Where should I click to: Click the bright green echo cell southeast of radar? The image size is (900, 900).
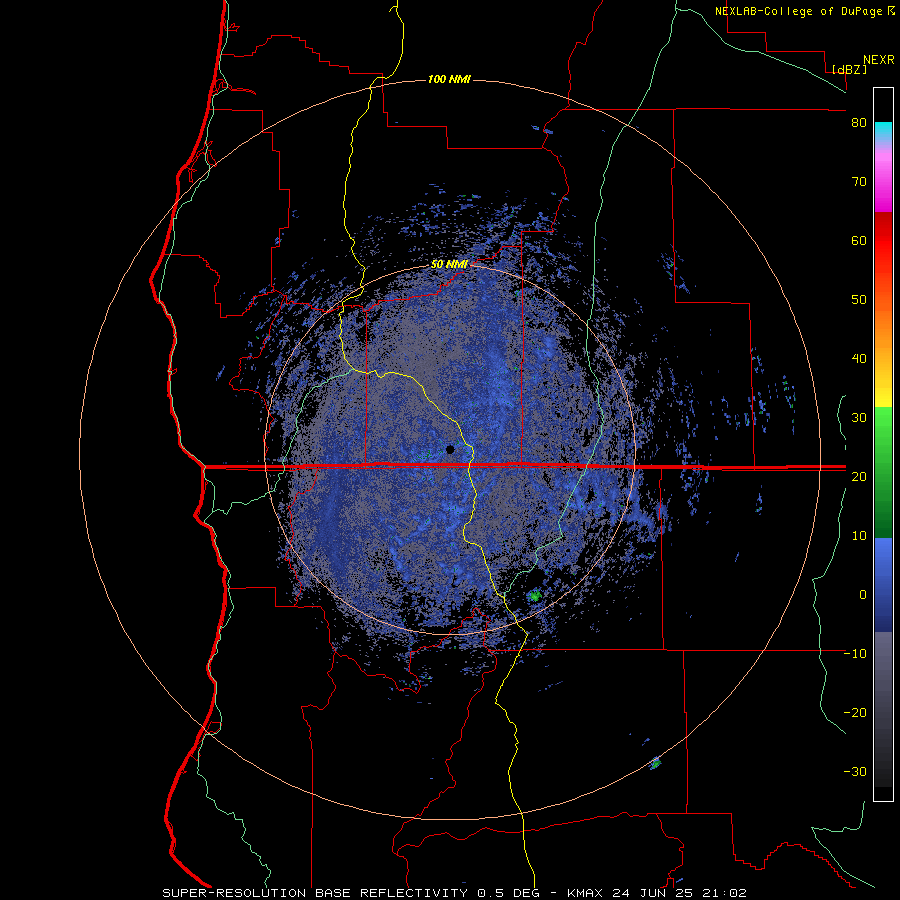point(535,596)
